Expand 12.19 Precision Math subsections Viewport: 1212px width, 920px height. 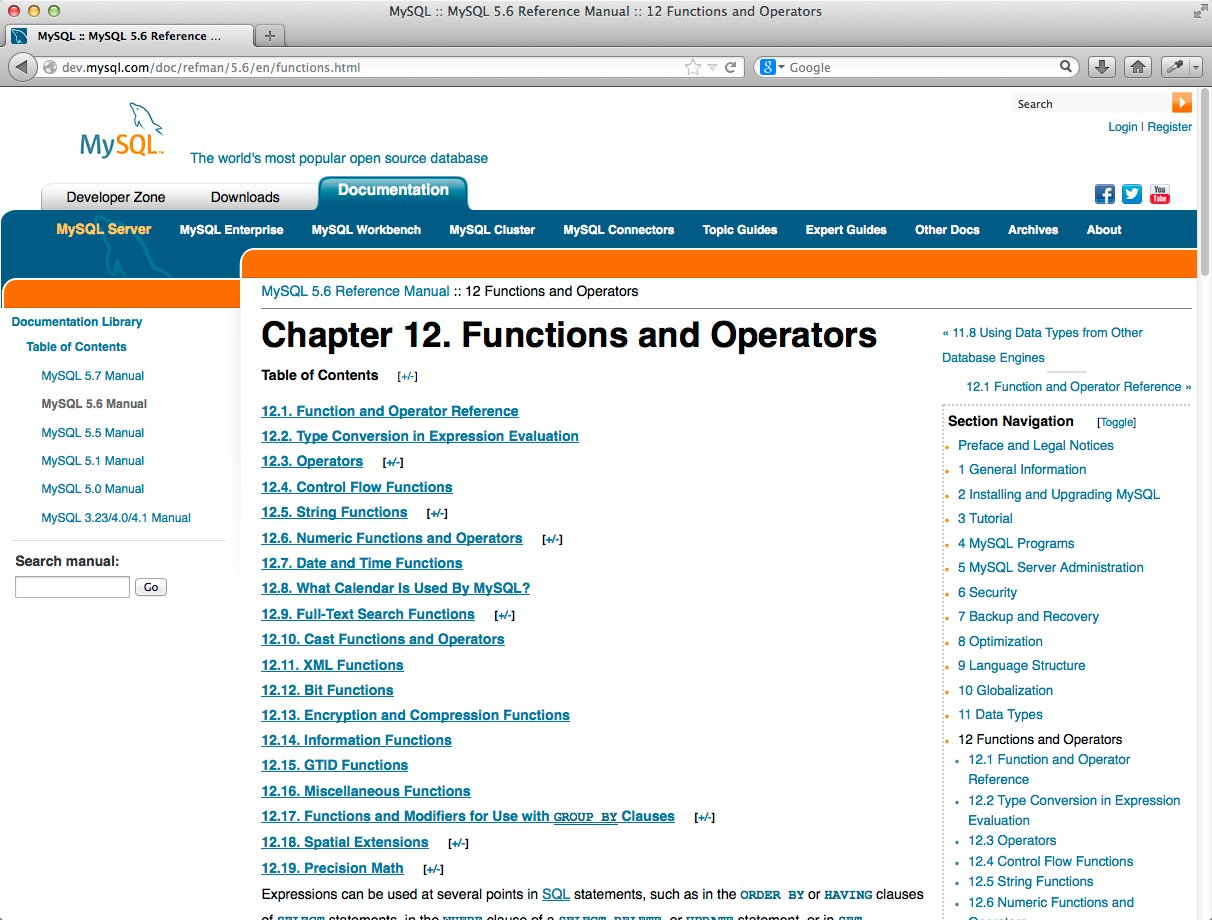click(x=434, y=870)
